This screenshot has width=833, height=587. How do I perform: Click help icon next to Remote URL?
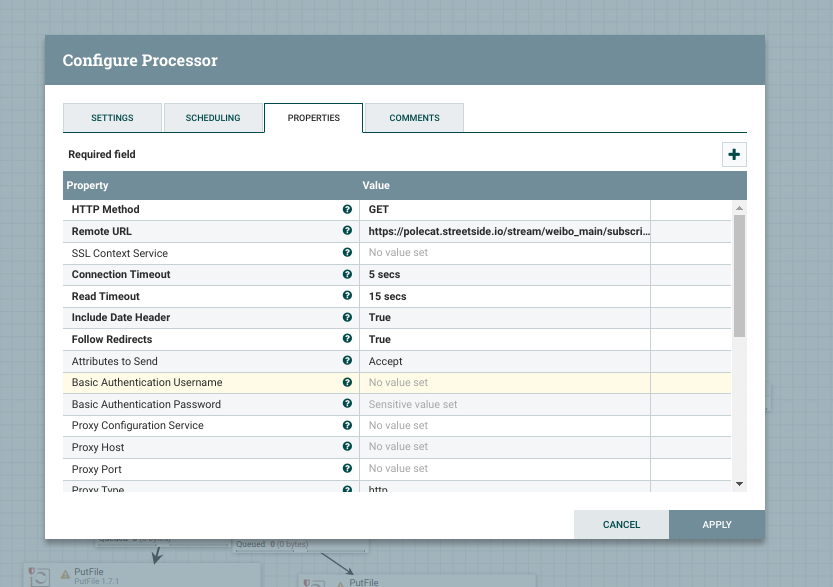(x=347, y=231)
